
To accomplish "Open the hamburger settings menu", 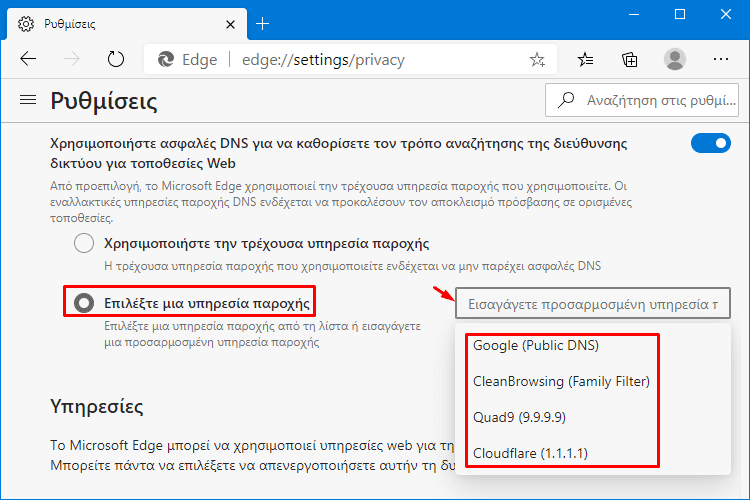I will pyautogui.click(x=28, y=100).
